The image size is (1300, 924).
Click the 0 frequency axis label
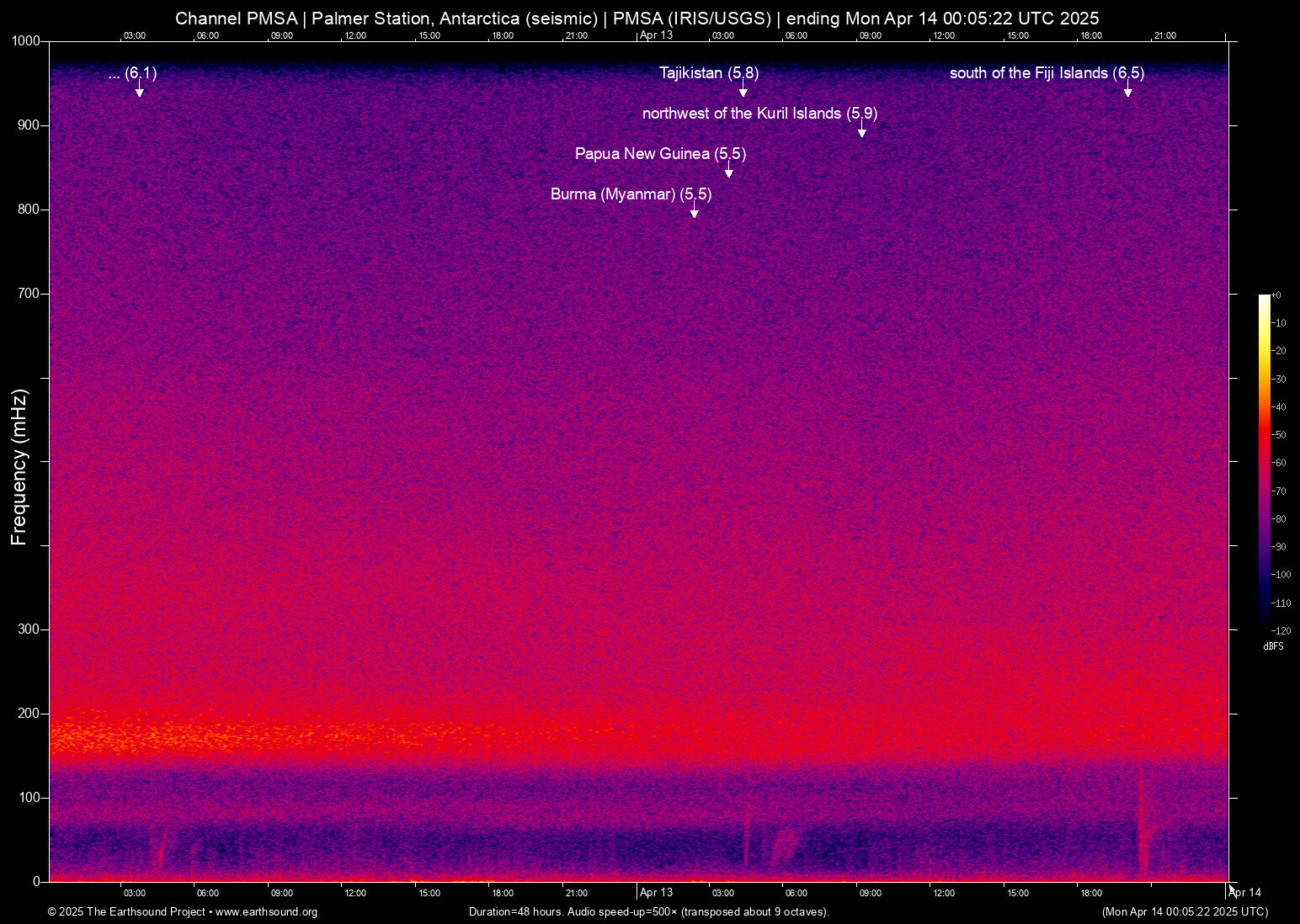pyautogui.click(x=36, y=882)
